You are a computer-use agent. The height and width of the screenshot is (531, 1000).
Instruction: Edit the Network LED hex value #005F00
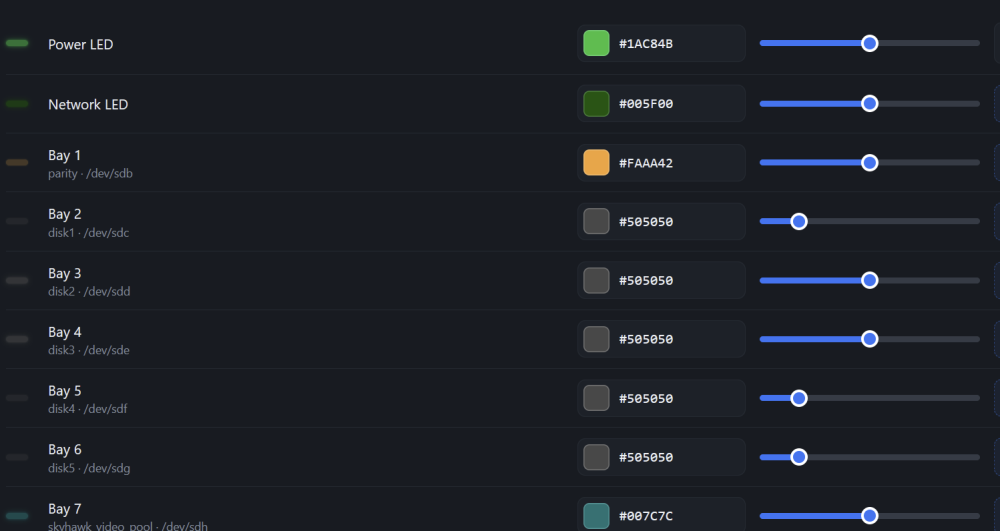coord(645,104)
